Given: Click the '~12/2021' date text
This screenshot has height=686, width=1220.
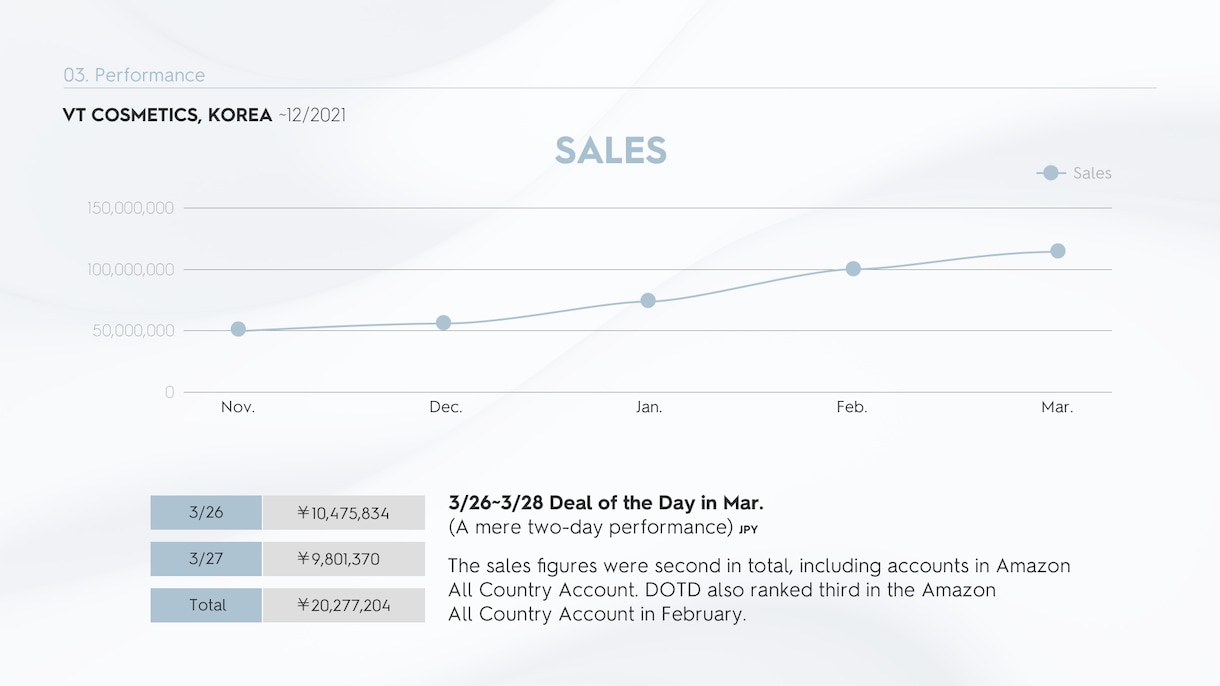Looking at the screenshot, I should 312,115.
